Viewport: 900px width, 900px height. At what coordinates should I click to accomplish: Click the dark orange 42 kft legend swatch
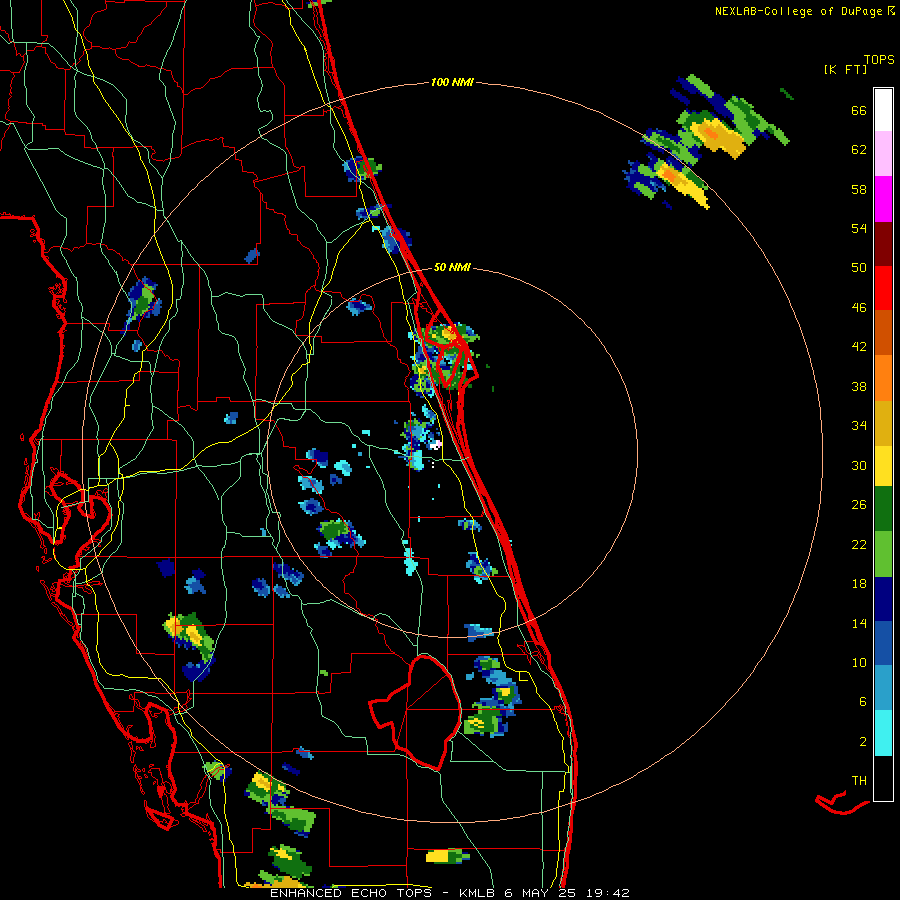883,332
